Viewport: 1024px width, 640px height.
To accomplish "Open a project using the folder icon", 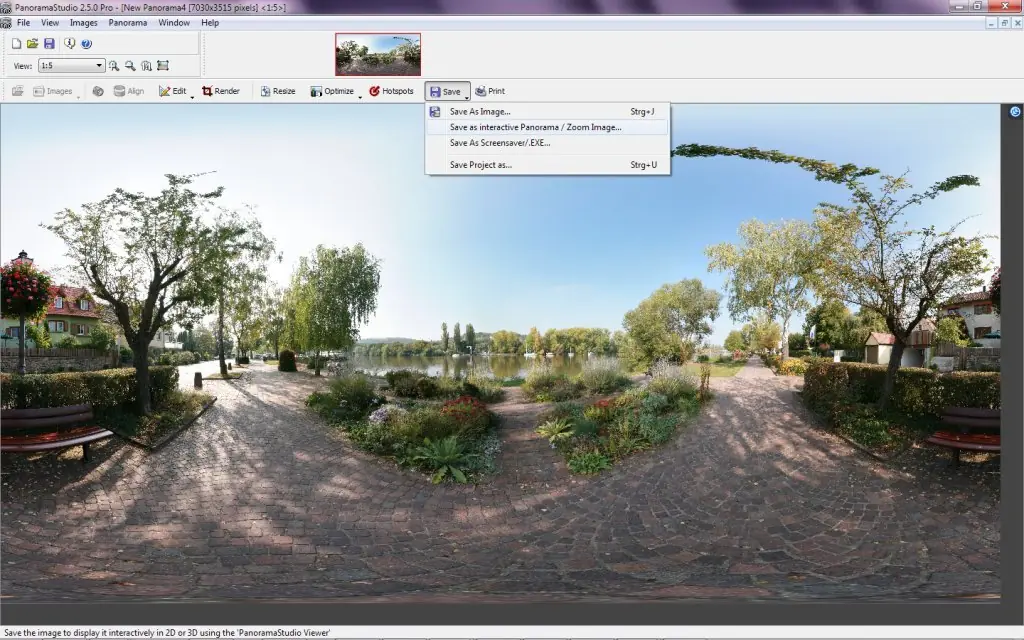I will point(32,44).
